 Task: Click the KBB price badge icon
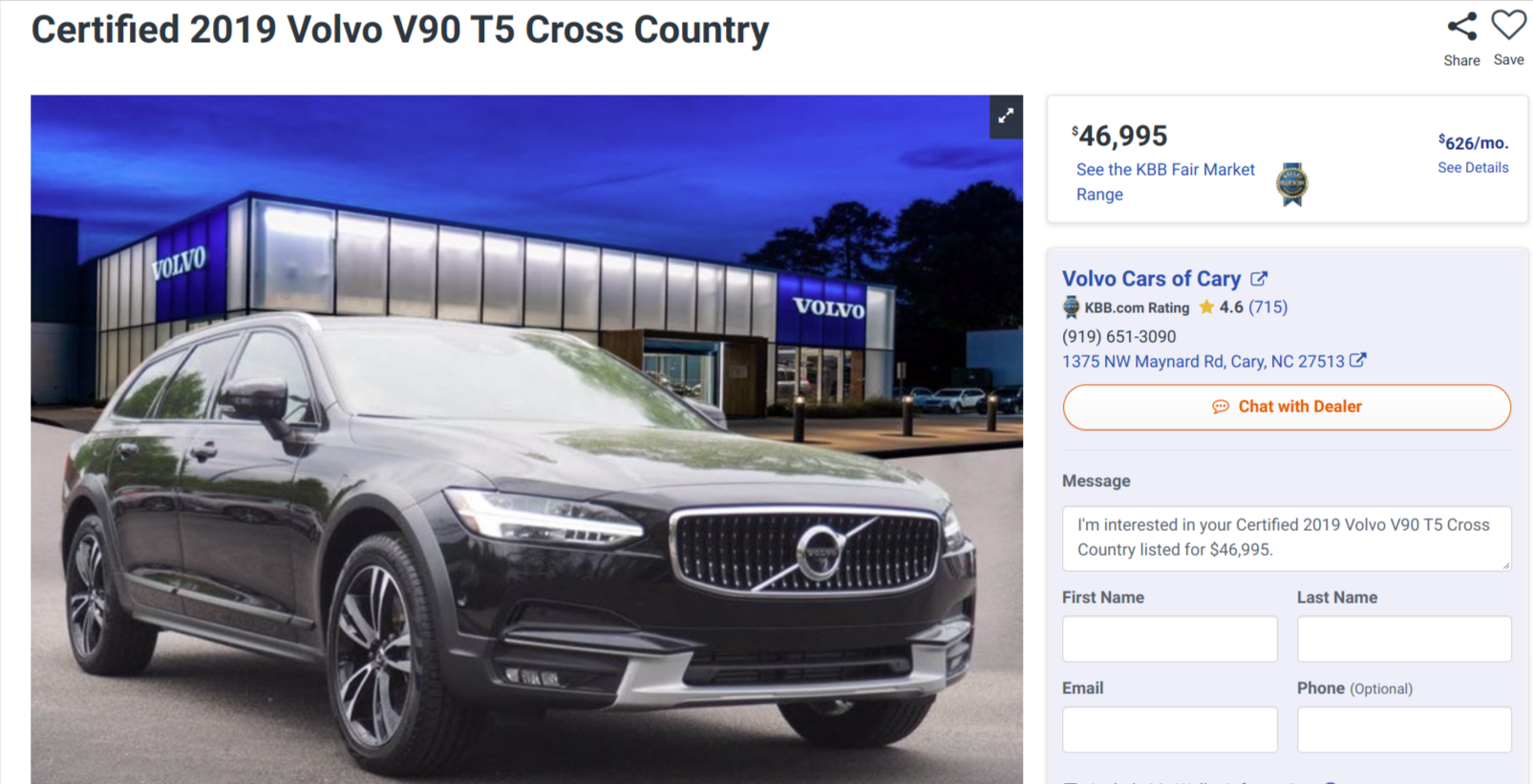pos(1291,184)
